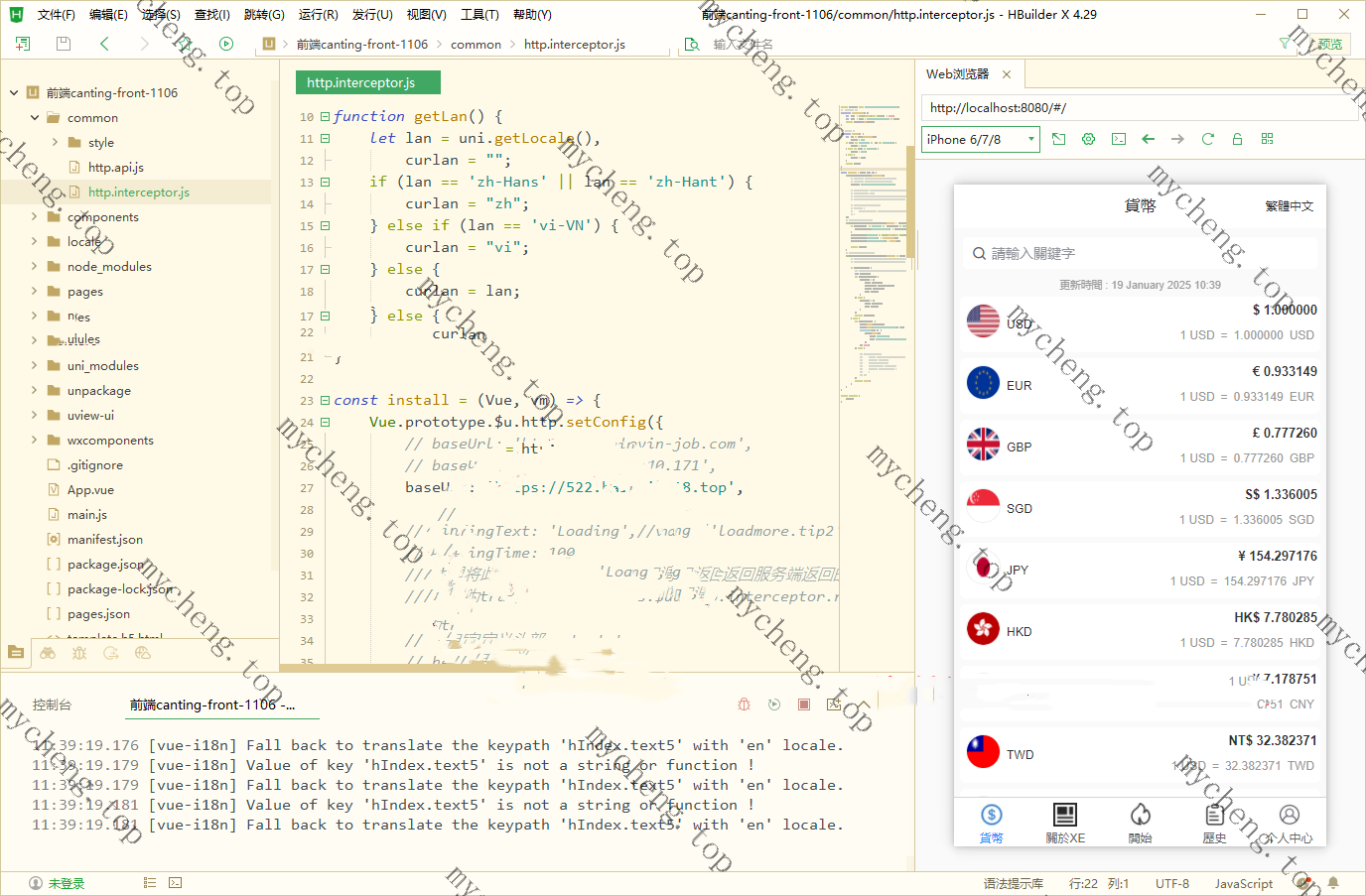
Task: Switch language via 繁體中文 in the app
Action: (x=1289, y=206)
